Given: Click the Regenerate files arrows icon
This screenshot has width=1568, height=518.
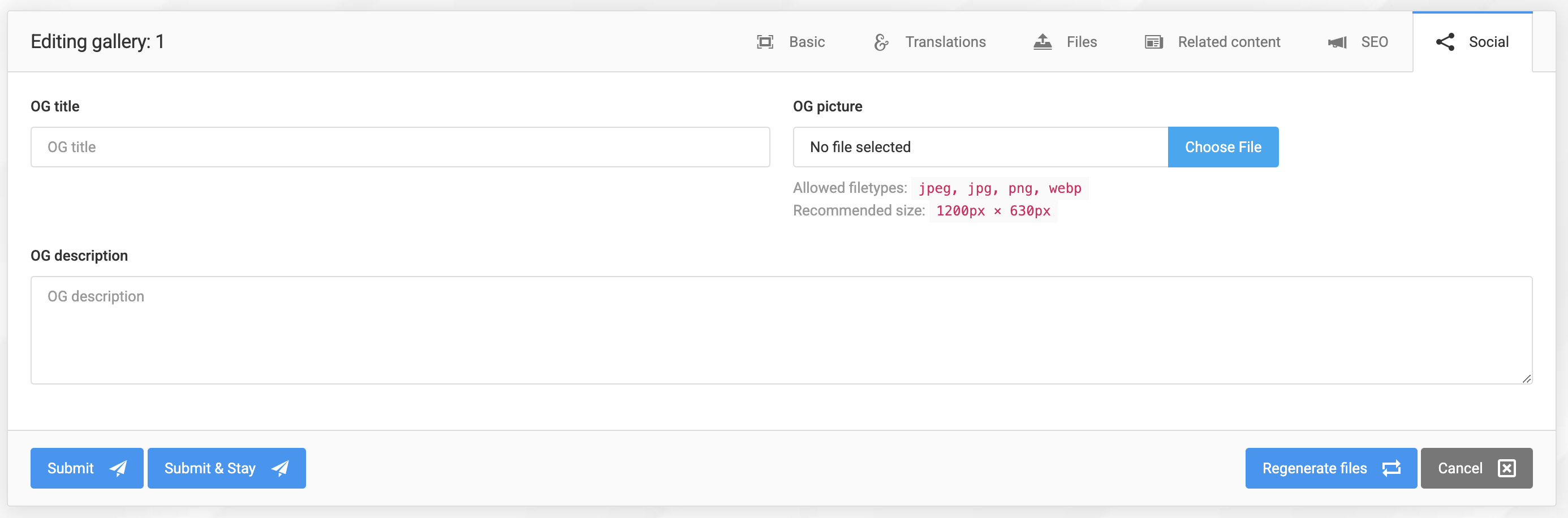Looking at the screenshot, I should [1392, 468].
